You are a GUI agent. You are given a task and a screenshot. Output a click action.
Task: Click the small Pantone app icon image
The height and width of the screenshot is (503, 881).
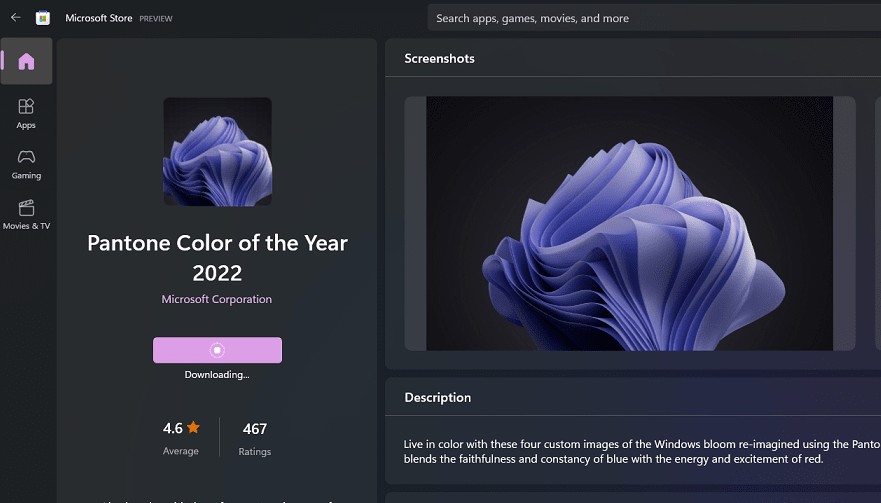pos(217,151)
